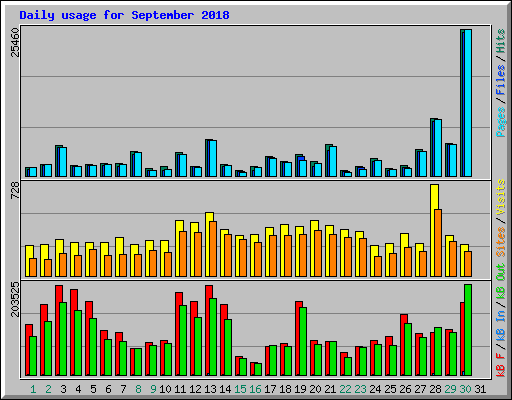Click the blue "Files" legend label
Image resolution: width=512 pixels, height=400 pixels.
501,80
